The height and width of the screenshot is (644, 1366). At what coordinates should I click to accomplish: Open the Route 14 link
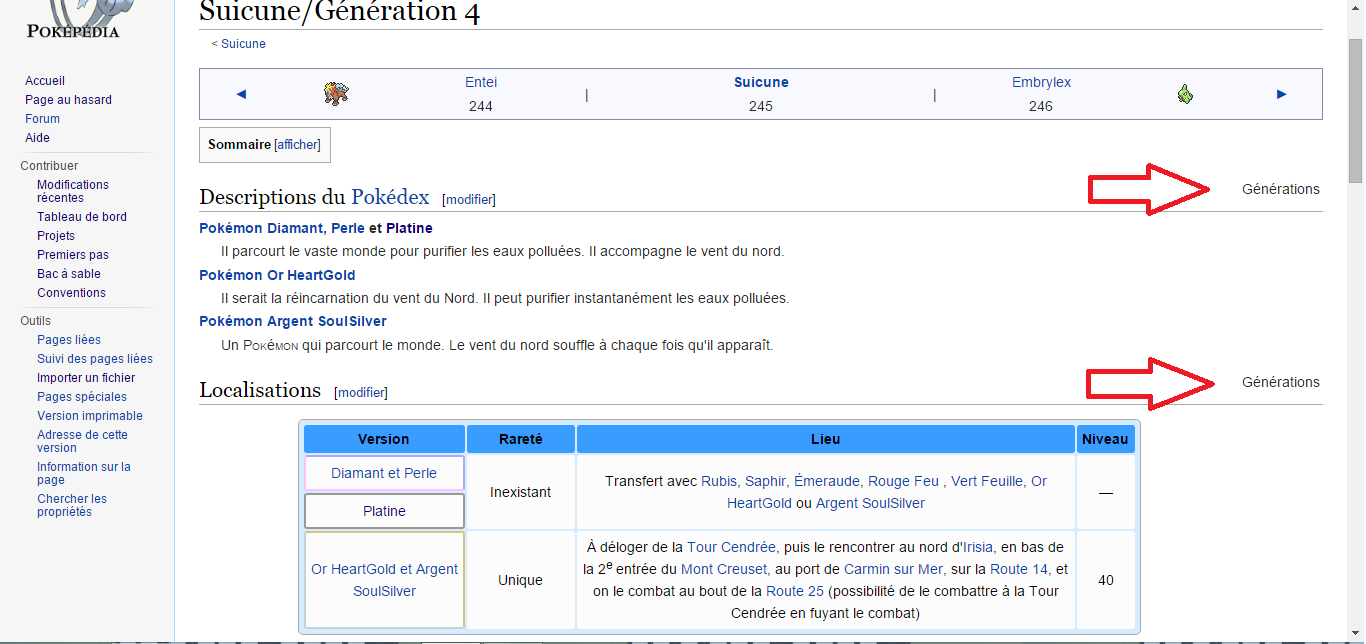tap(1019, 569)
